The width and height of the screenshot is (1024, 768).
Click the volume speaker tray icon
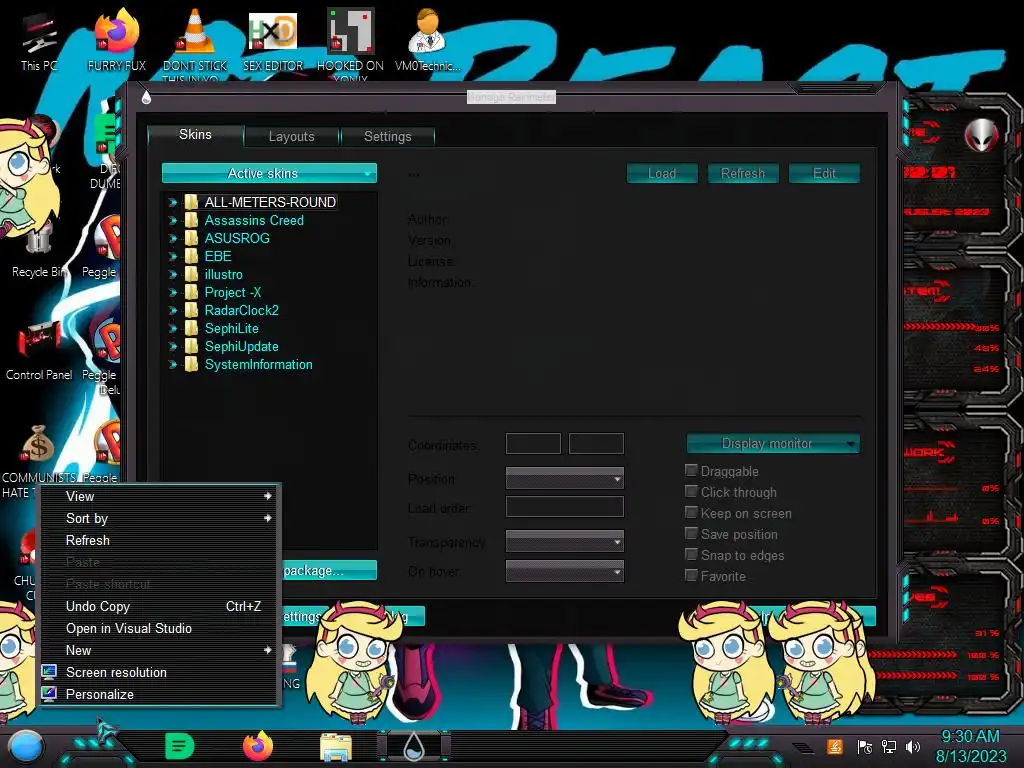pos(913,746)
